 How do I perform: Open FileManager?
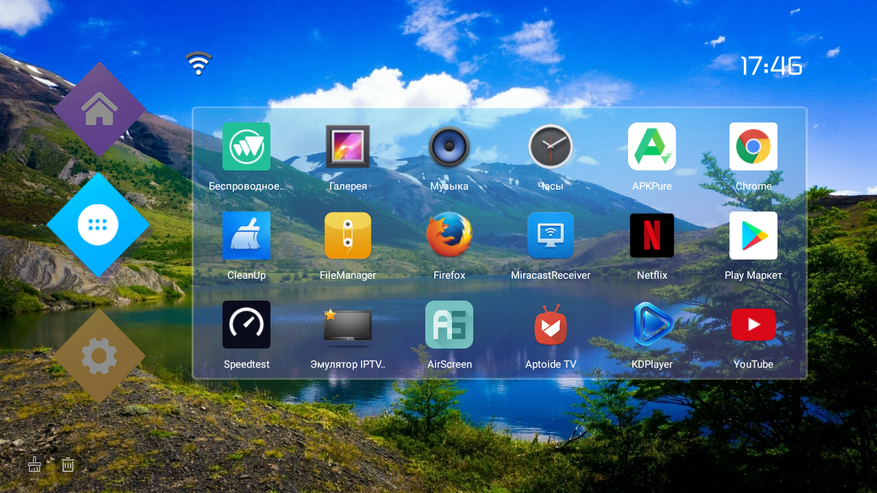click(x=347, y=236)
